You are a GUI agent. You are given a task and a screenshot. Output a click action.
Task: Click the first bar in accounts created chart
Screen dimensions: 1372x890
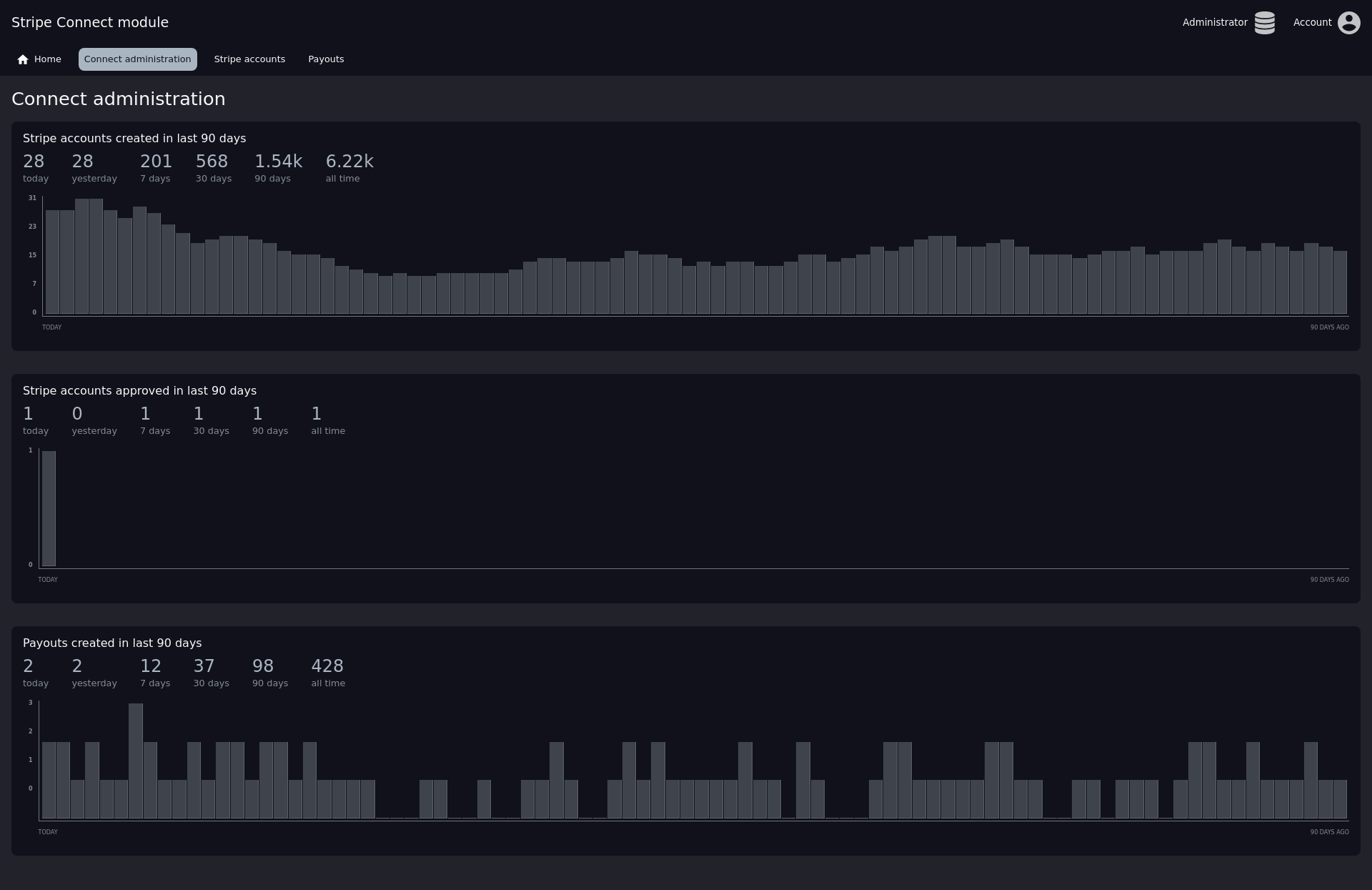point(52,262)
